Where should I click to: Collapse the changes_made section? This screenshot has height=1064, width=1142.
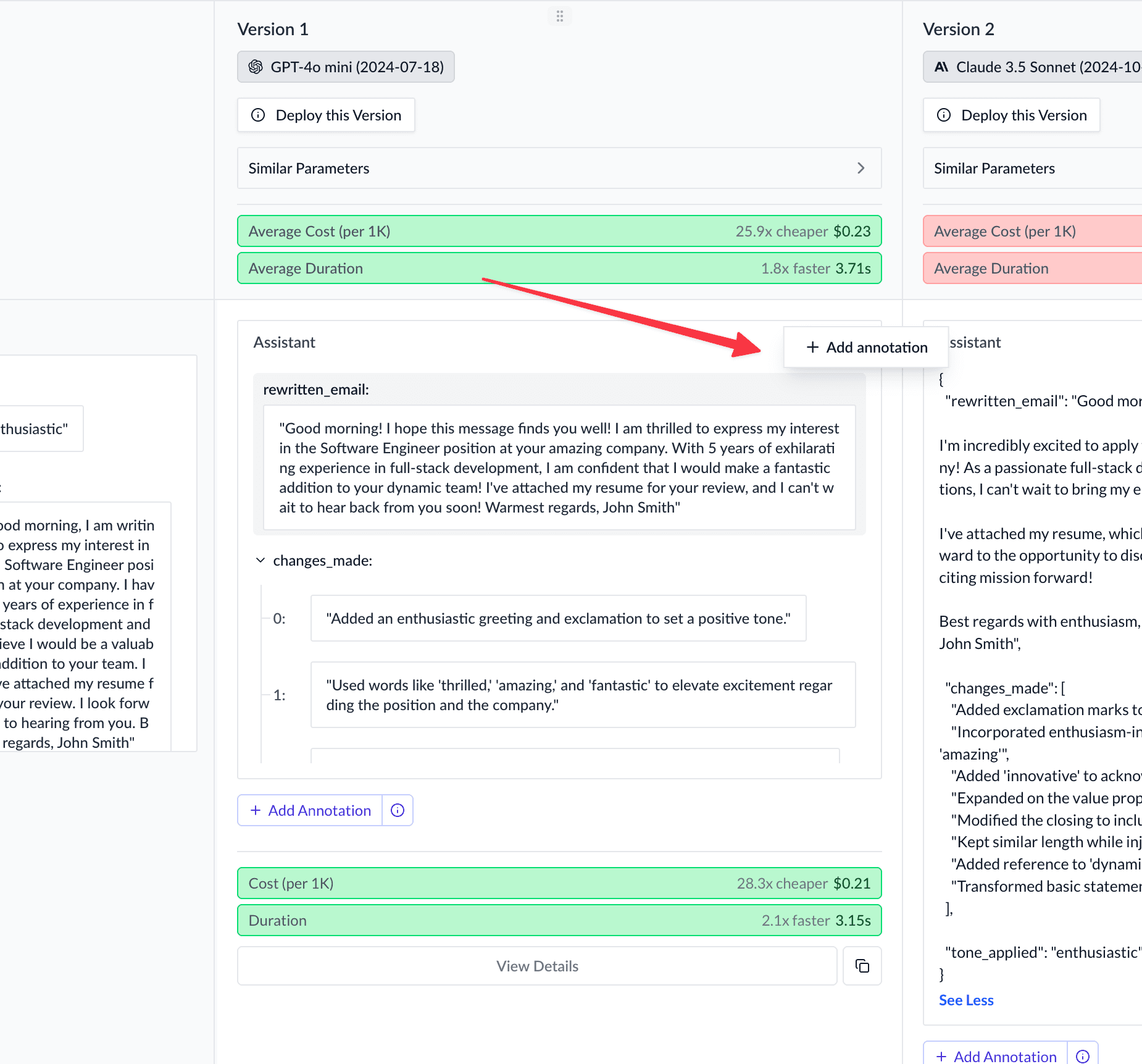[x=260, y=560]
